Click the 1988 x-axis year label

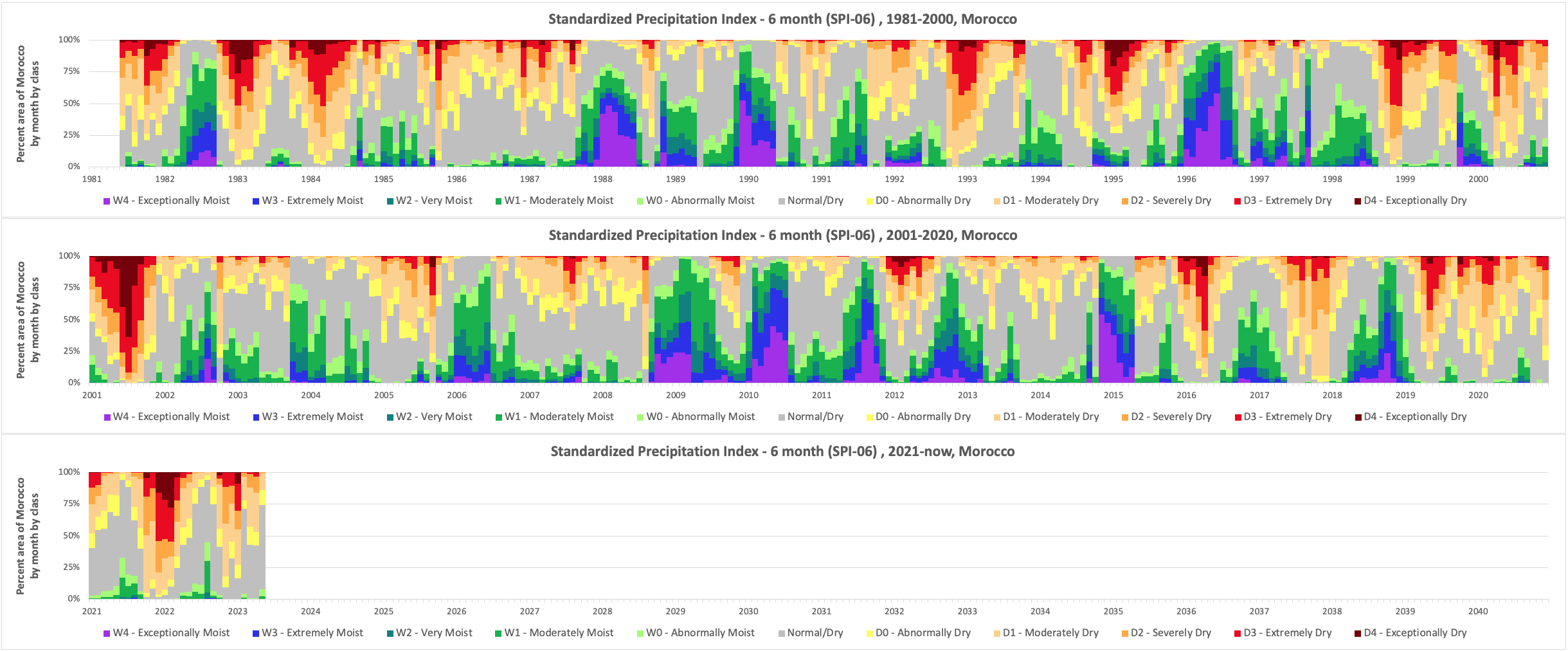[602, 179]
